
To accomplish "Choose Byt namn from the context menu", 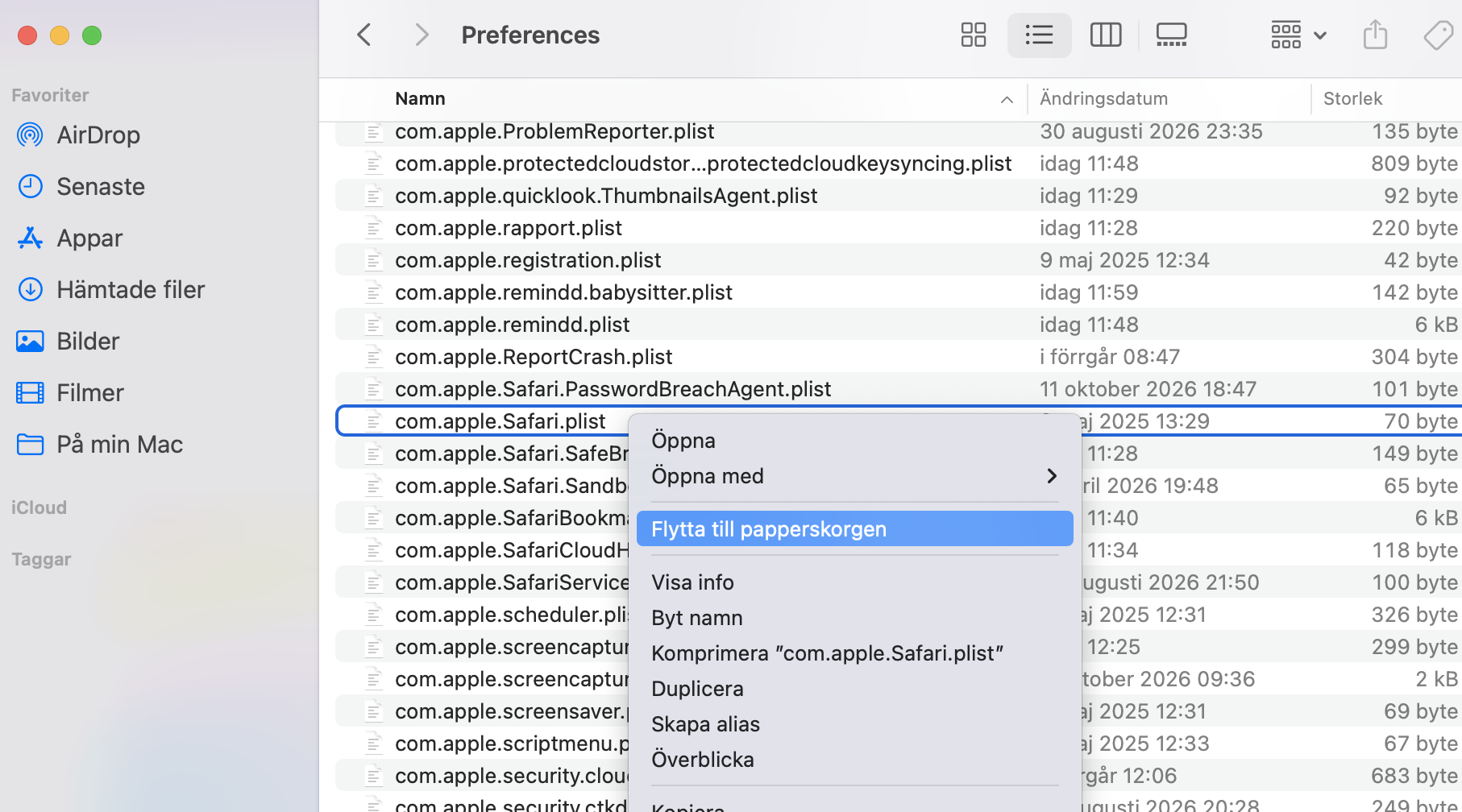I will (854, 618).
